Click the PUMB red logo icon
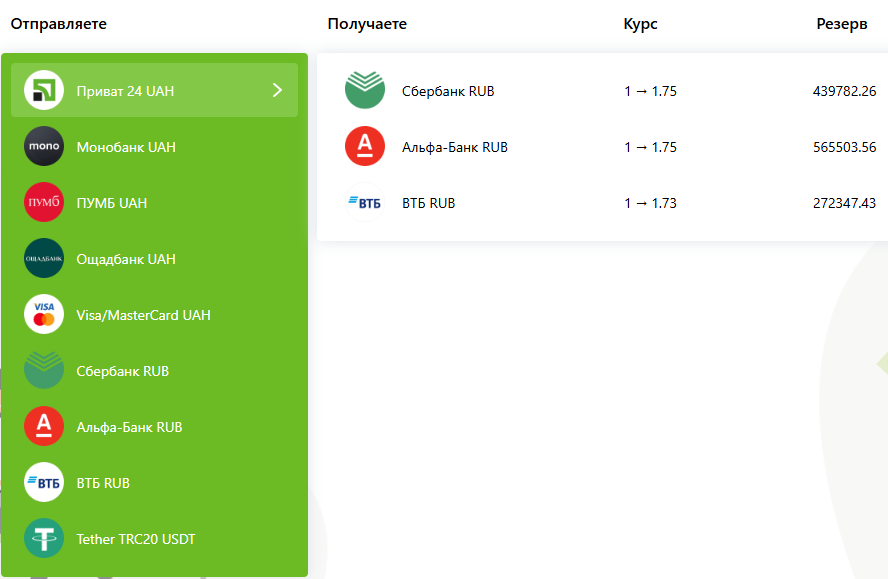Image resolution: width=888 pixels, height=579 pixels. coord(44,202)
